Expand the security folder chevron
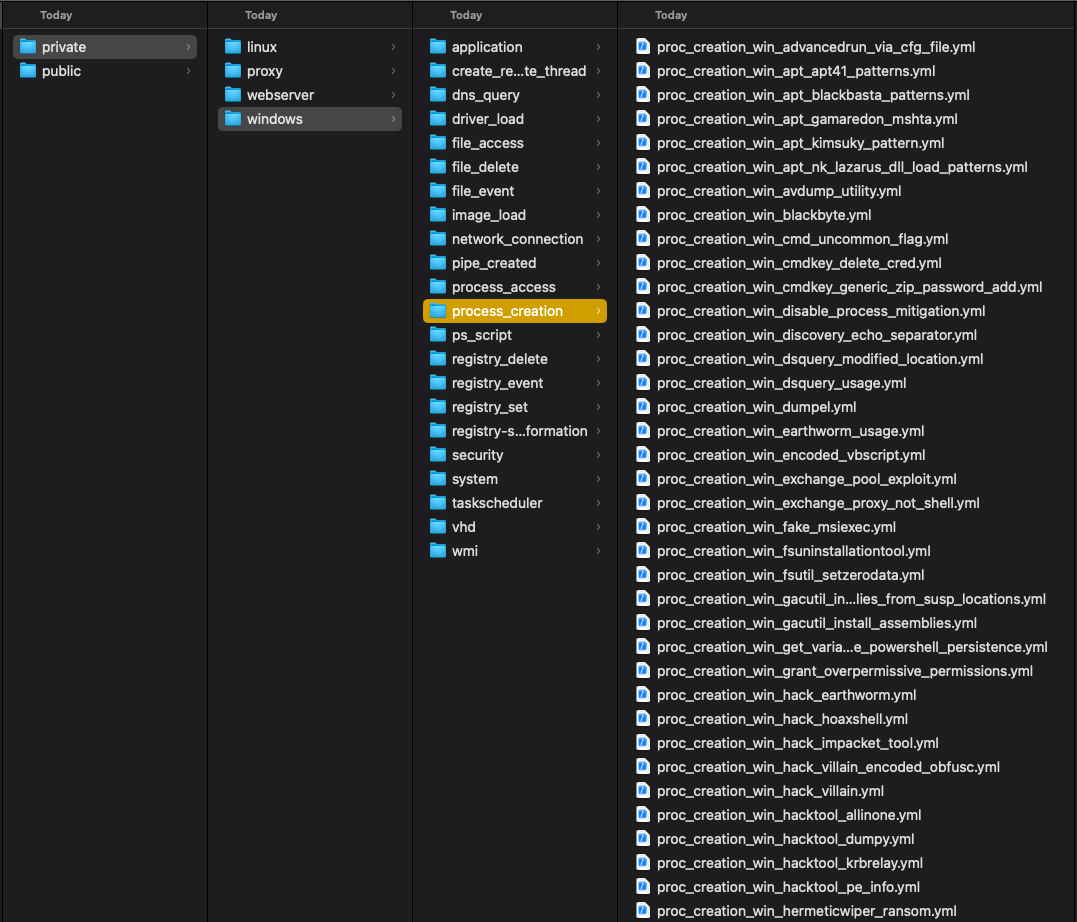 coord(598,455)
